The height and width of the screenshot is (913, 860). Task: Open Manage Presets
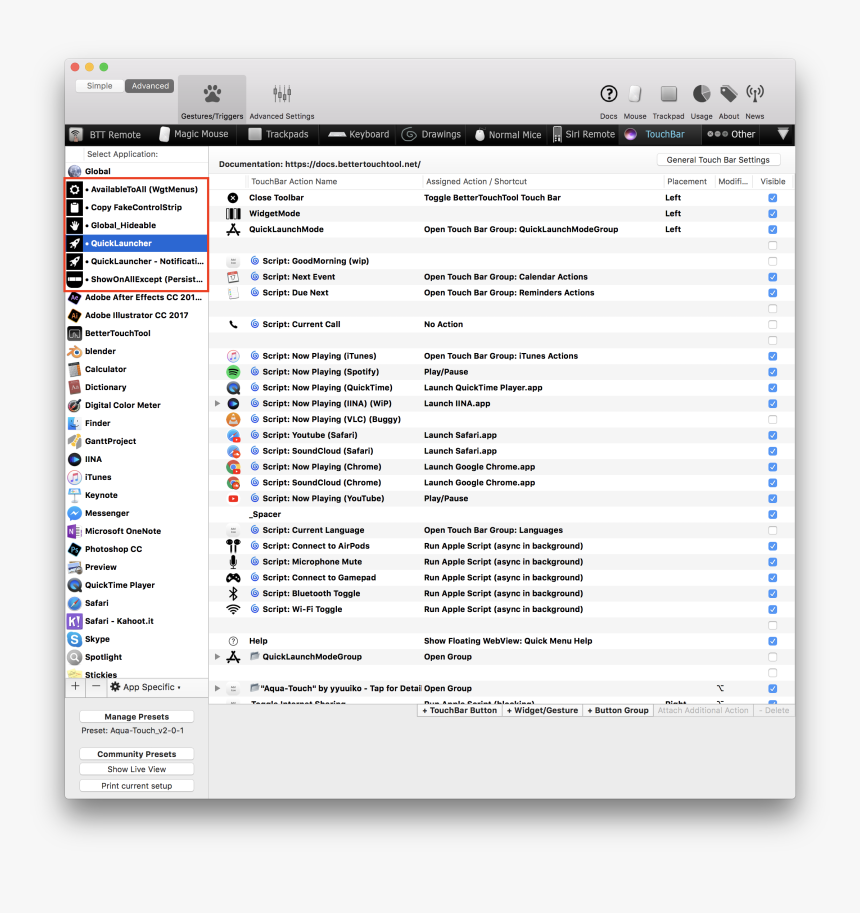point(136,717)
